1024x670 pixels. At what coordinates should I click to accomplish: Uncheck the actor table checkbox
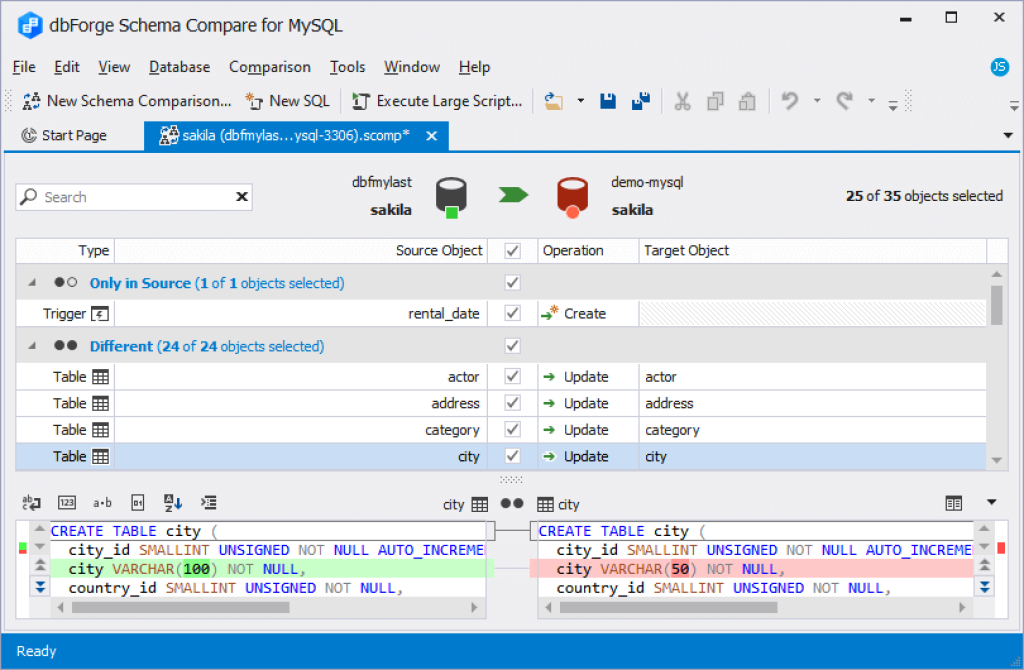513,377
